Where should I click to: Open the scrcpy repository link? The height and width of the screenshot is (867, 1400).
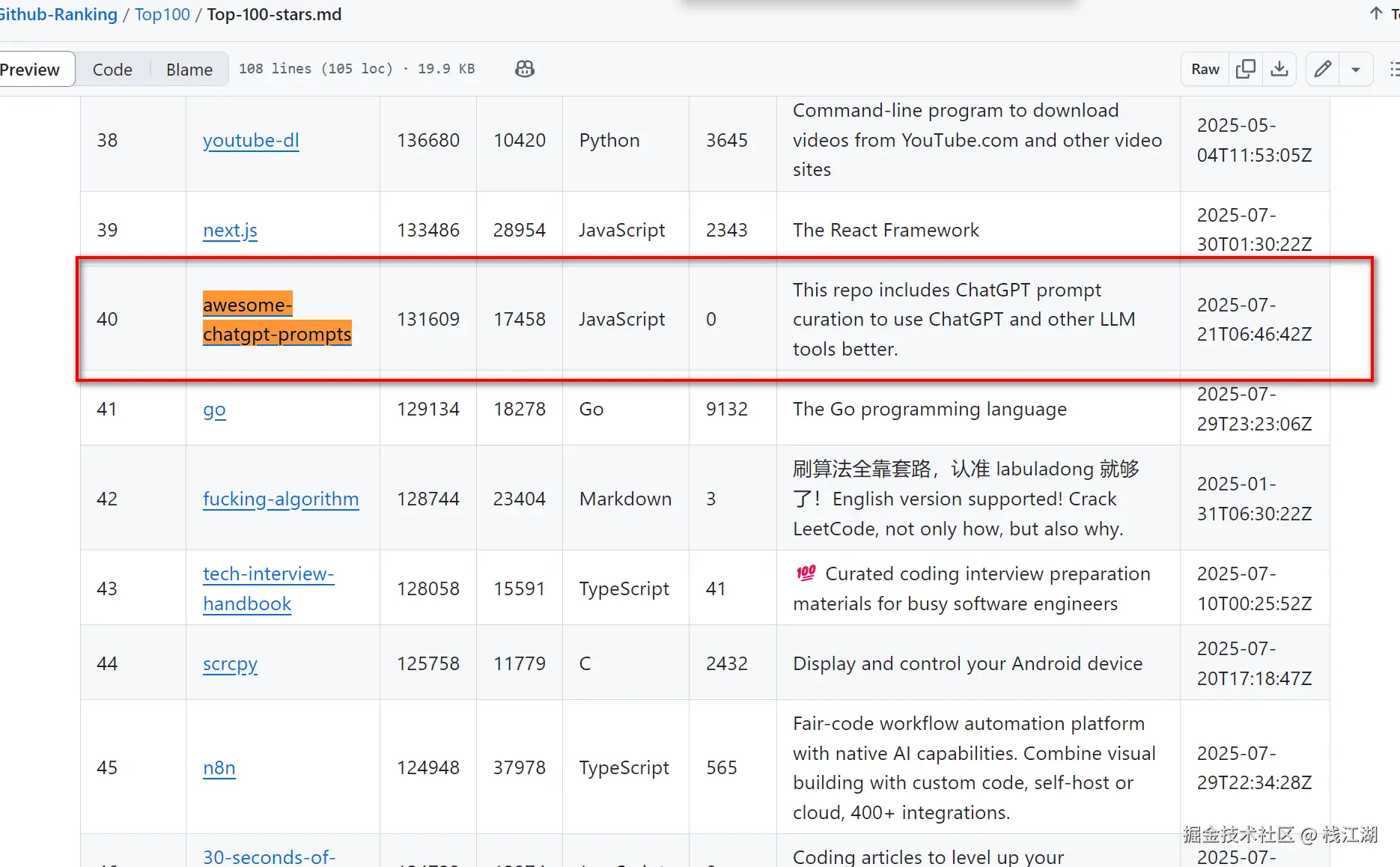[230, 664]
